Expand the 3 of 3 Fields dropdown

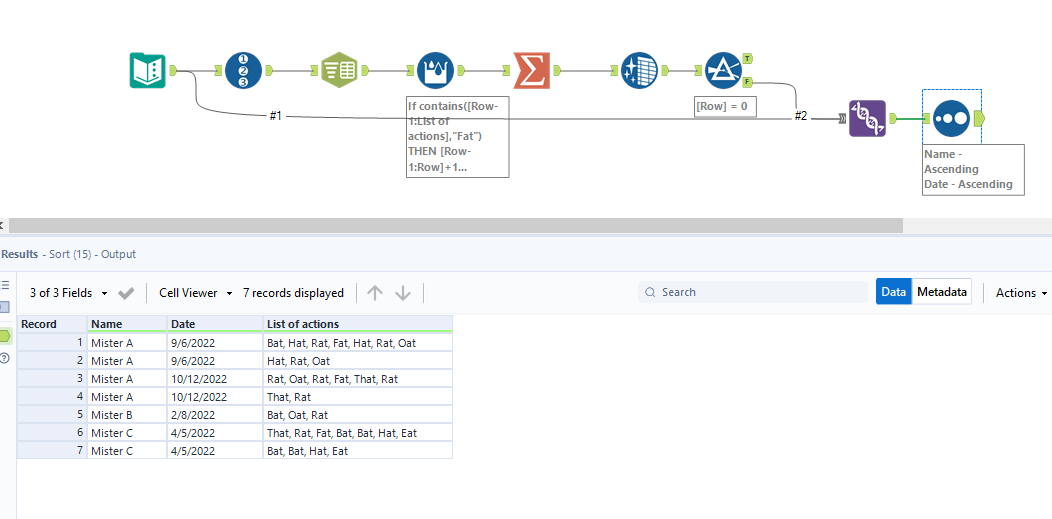click(68, 293)
